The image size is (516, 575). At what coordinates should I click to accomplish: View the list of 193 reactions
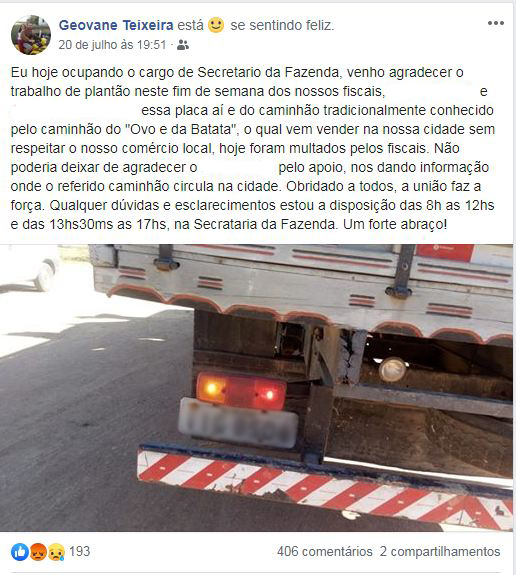(x=80, y=551)
